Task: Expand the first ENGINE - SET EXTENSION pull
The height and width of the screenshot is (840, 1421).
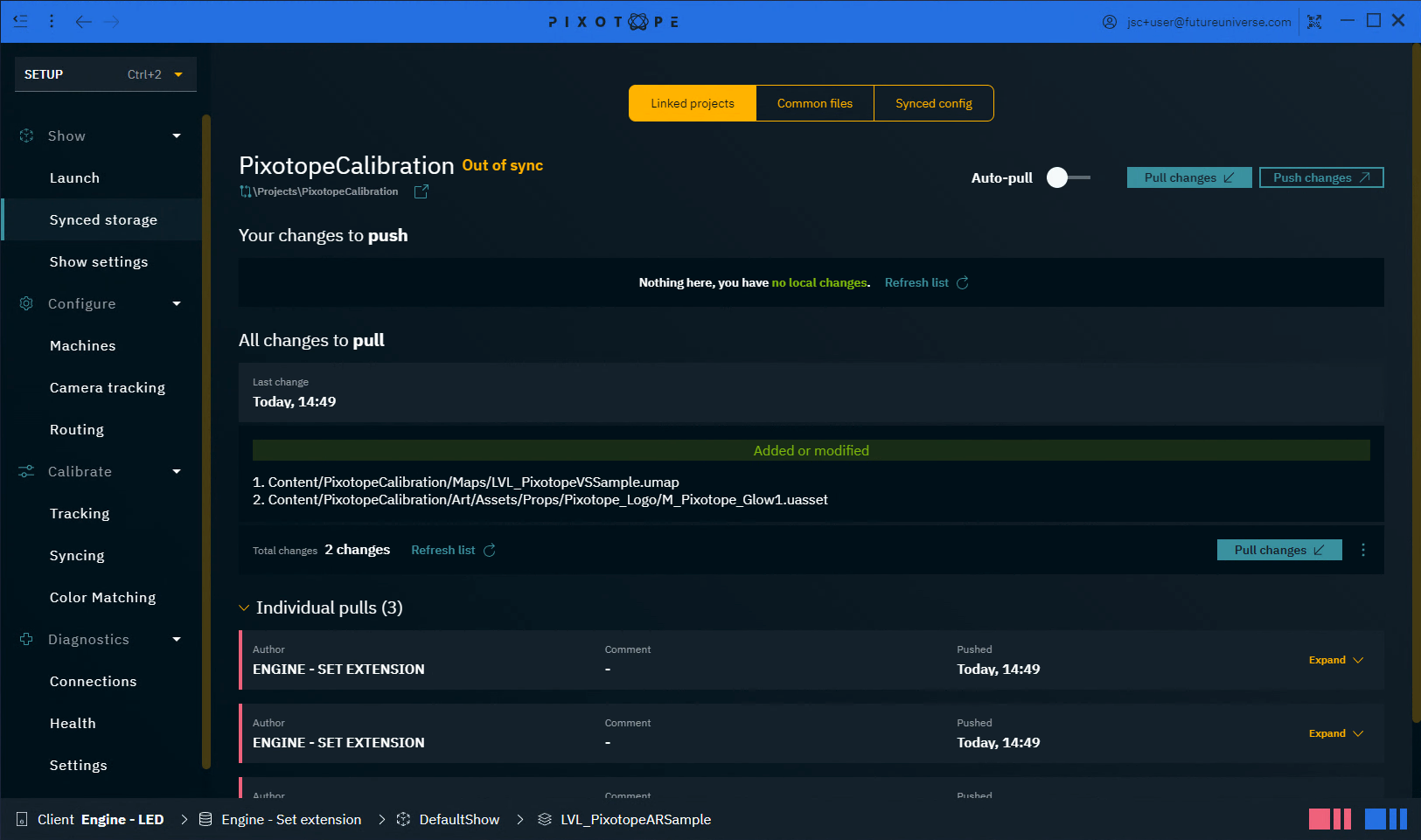Action: (x=1336, y=660)
